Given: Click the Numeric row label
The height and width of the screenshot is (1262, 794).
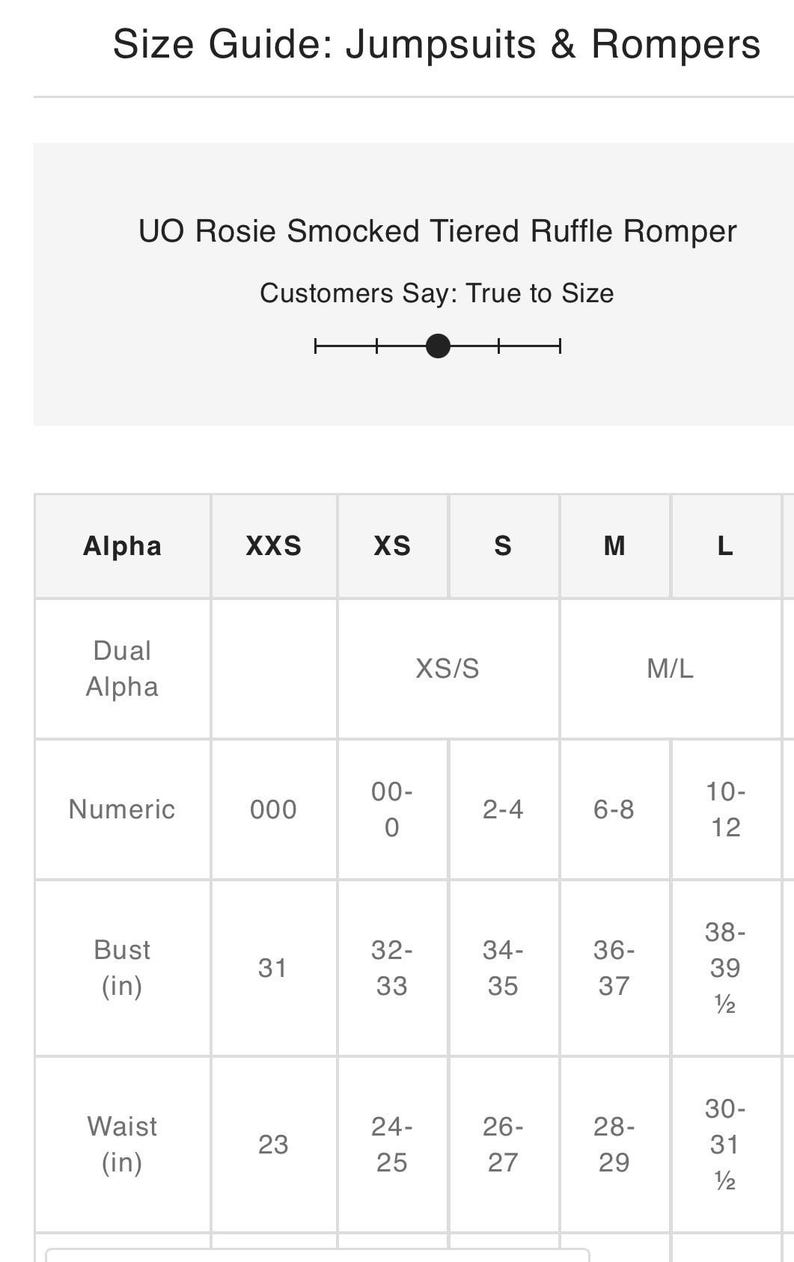Looking at the screenshot, I should (x=122, y=809).
